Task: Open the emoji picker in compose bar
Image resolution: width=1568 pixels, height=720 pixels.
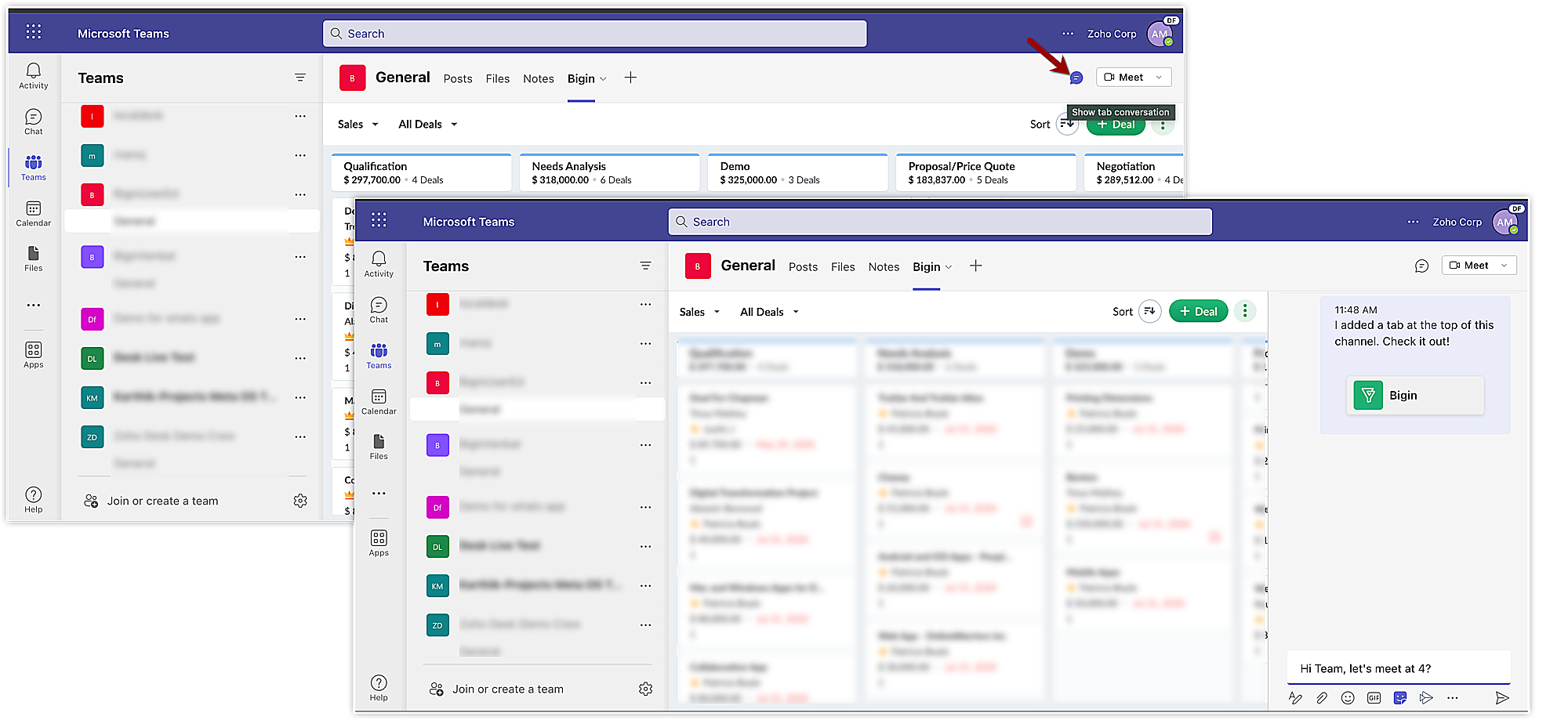Action: (1348, 698)
